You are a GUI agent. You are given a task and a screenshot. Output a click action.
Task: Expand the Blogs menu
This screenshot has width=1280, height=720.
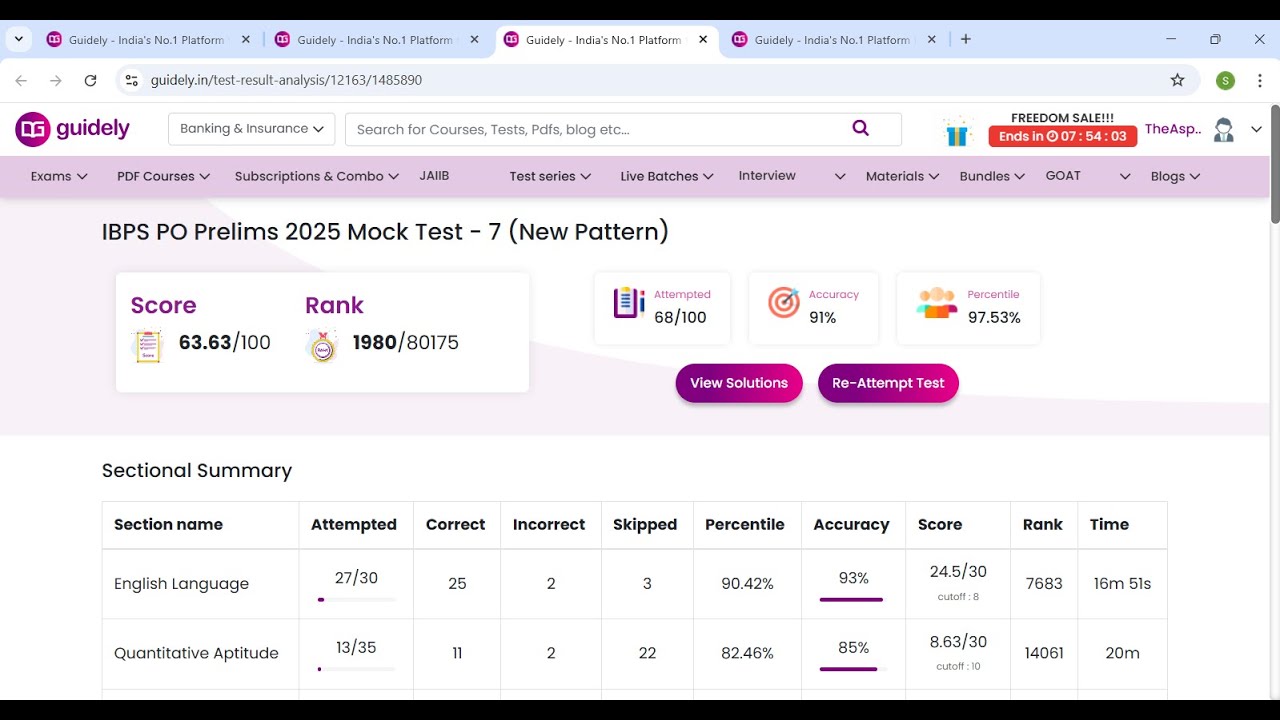pos(1175,176)
